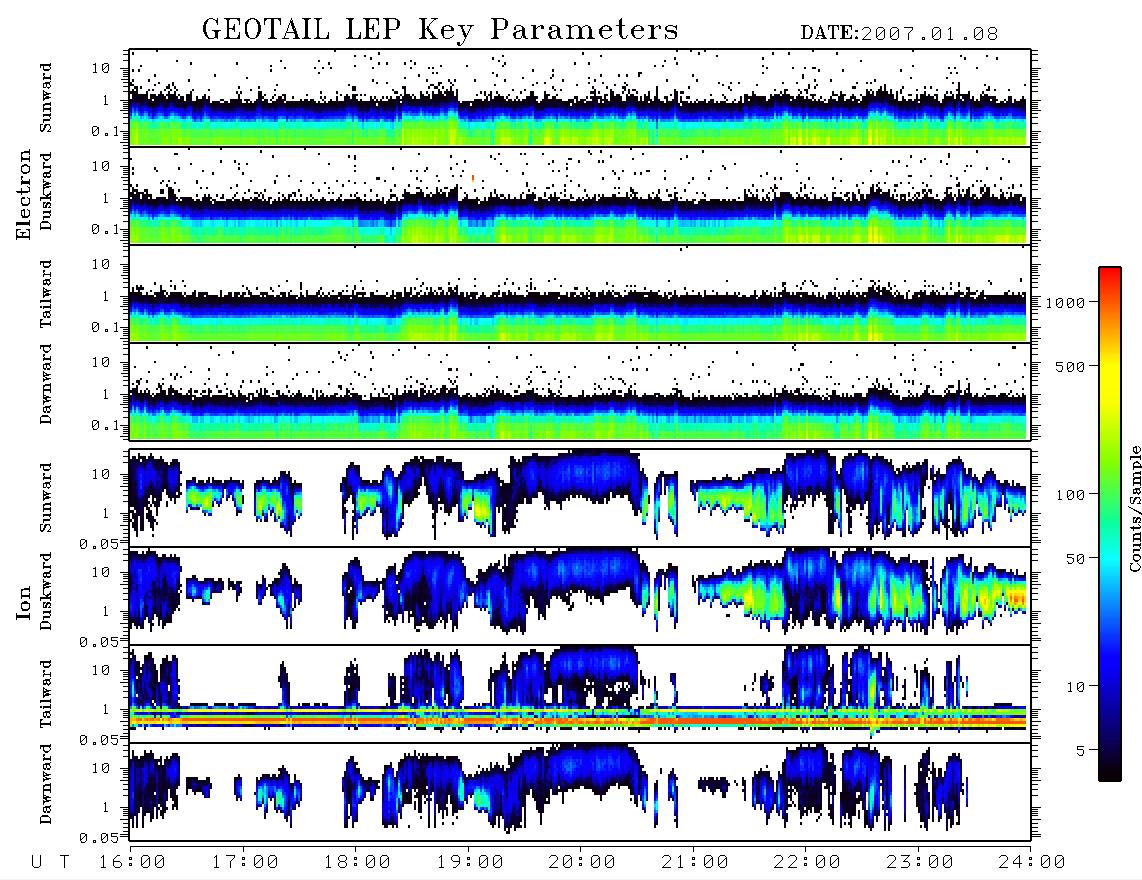
Task: Click the 18:00 time axis label
Action: pyautogui.click(x=357, y=862)
